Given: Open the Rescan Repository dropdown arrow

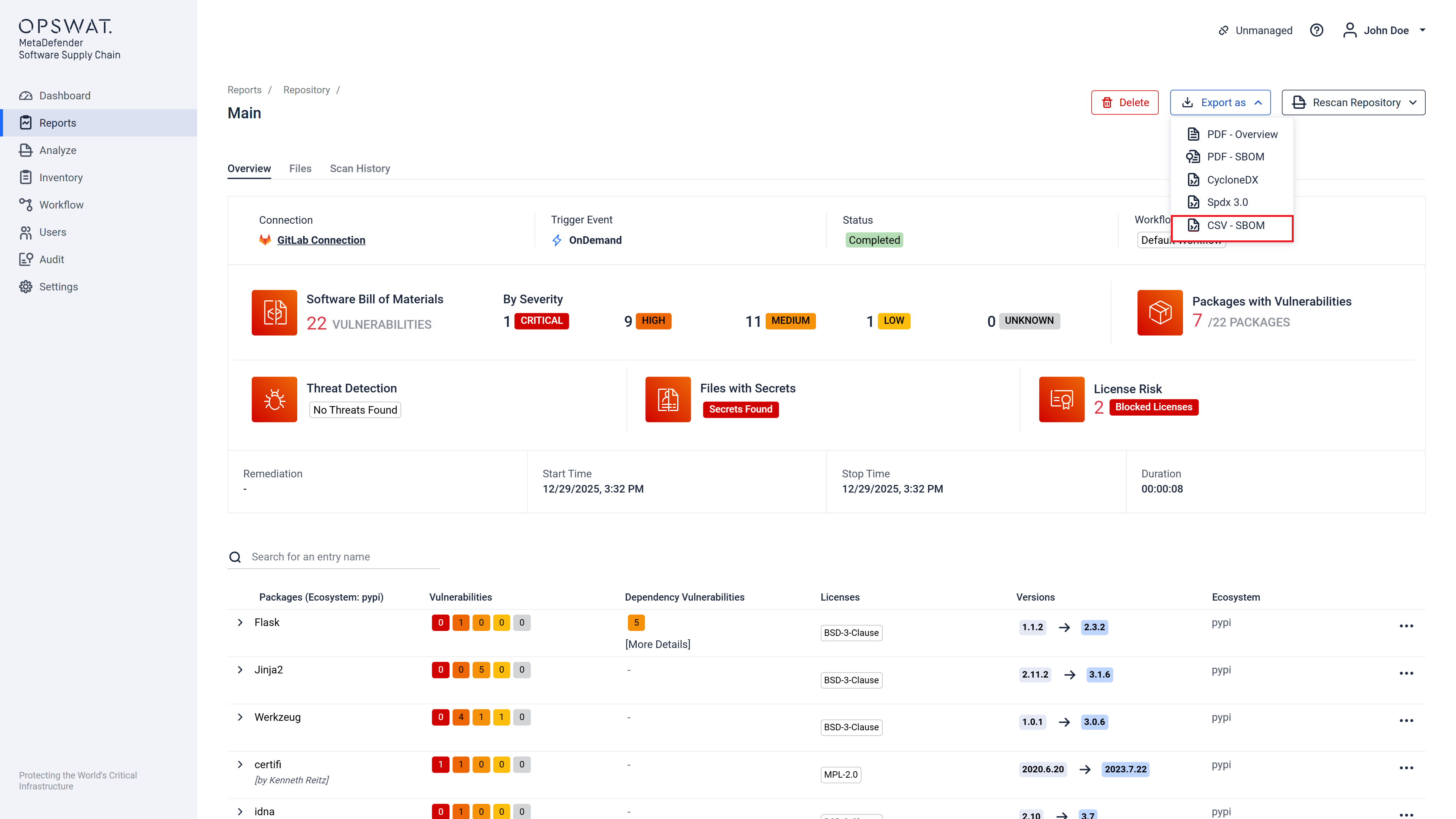Looking at the screenshot, I should [x=1414, y=103].
